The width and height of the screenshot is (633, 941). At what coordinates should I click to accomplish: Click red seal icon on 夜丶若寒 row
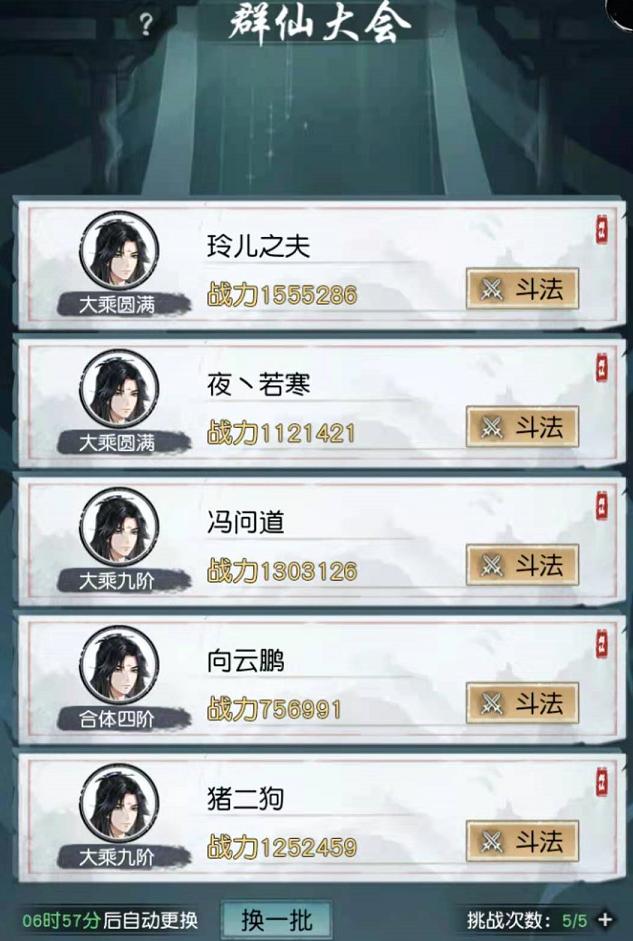click(602, 368)
